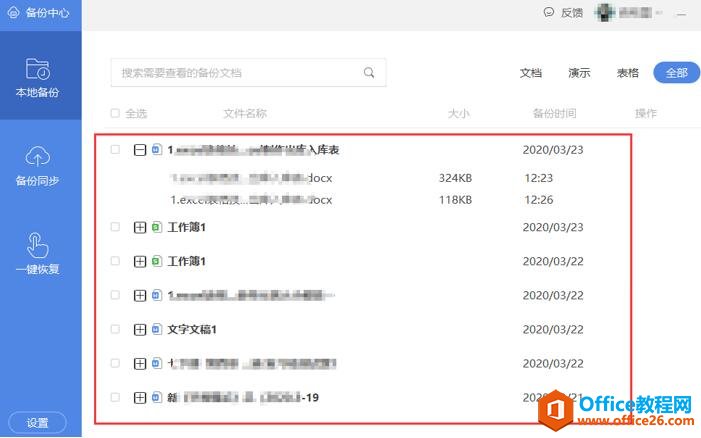Expand the 文字文稿1 entry

[140, 329]
